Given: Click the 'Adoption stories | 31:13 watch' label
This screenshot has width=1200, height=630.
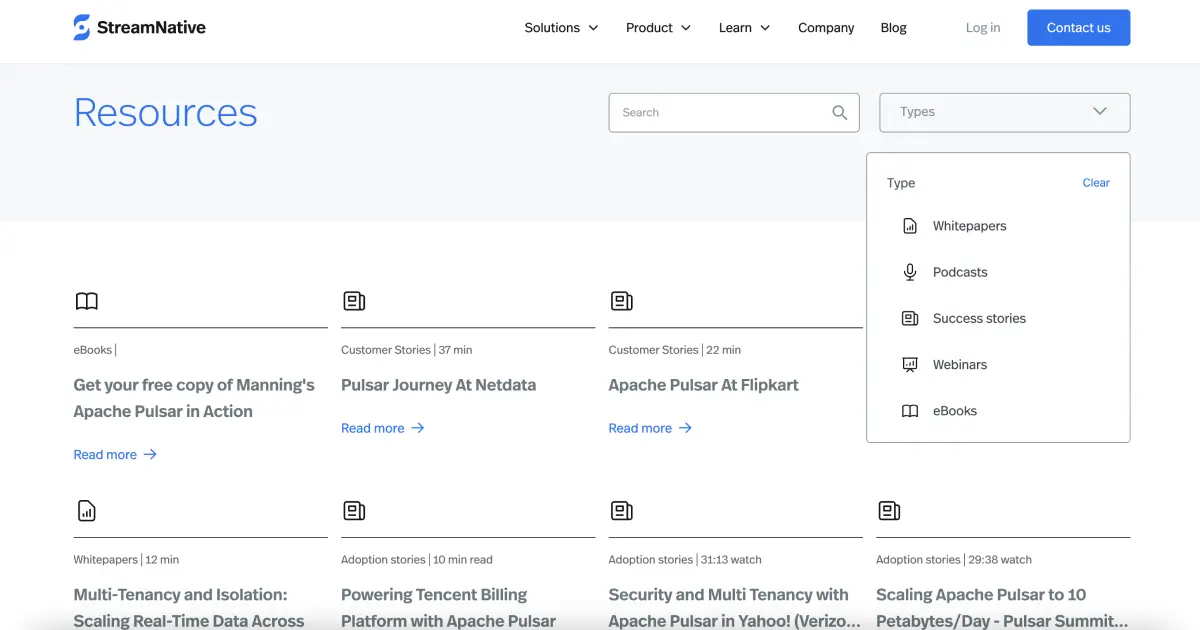Looking at the screenshot, I should coord(685,560).
